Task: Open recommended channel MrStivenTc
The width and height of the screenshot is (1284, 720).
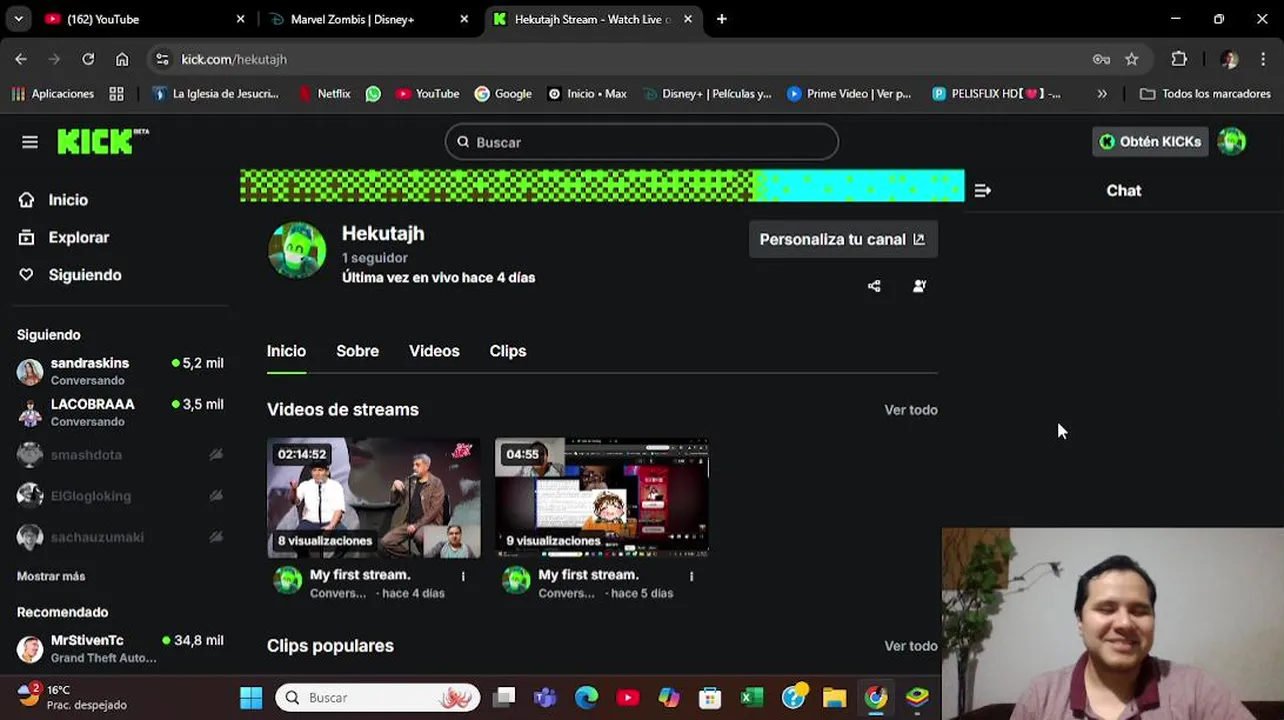Action: 120,648
